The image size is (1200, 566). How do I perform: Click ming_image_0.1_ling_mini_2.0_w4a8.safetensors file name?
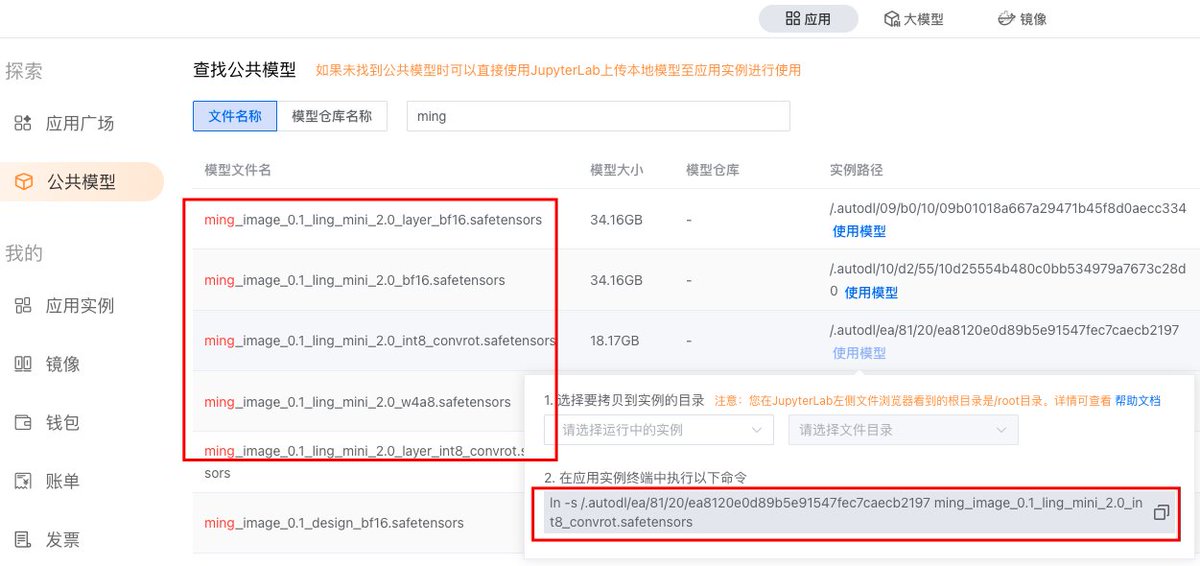click(x=357, y=402)
